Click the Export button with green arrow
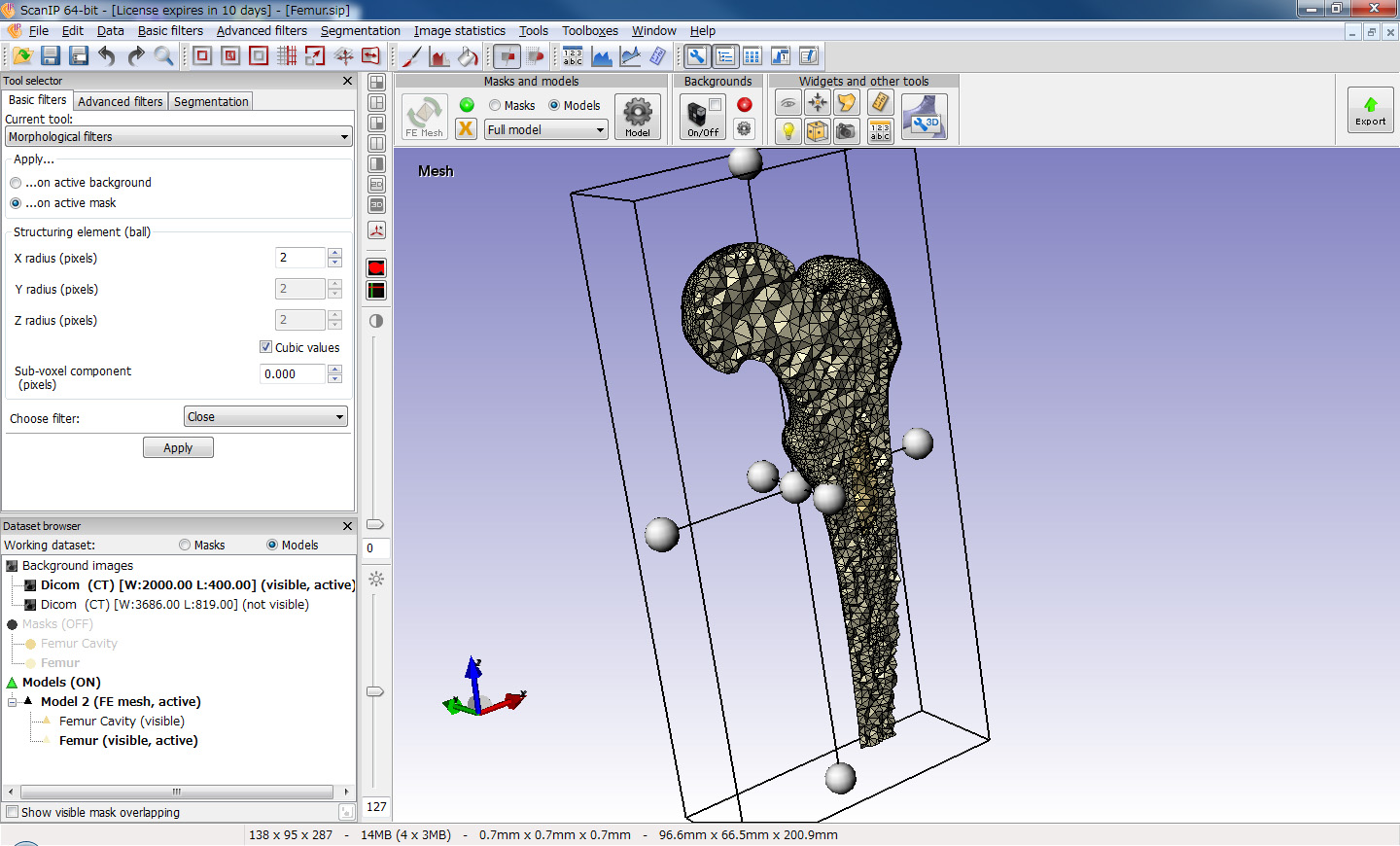This screenshot has width=1400, height=846. [x=1371, y=110]
